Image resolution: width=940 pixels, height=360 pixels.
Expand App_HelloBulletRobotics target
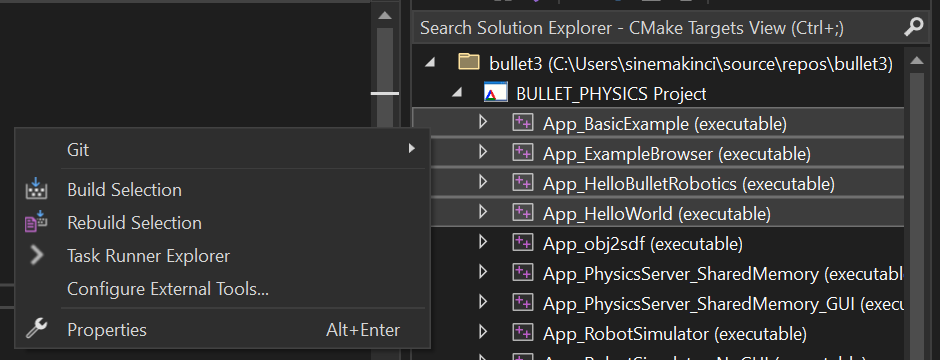[x=483, y=182]
